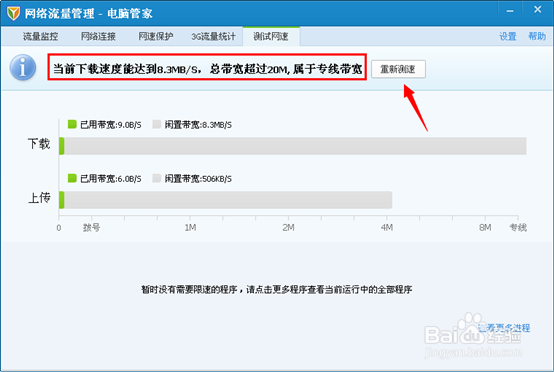This screenshot has width=554, height=372.
Task: Click the 上传 bandwidth bar
Action: pos(225,200)
